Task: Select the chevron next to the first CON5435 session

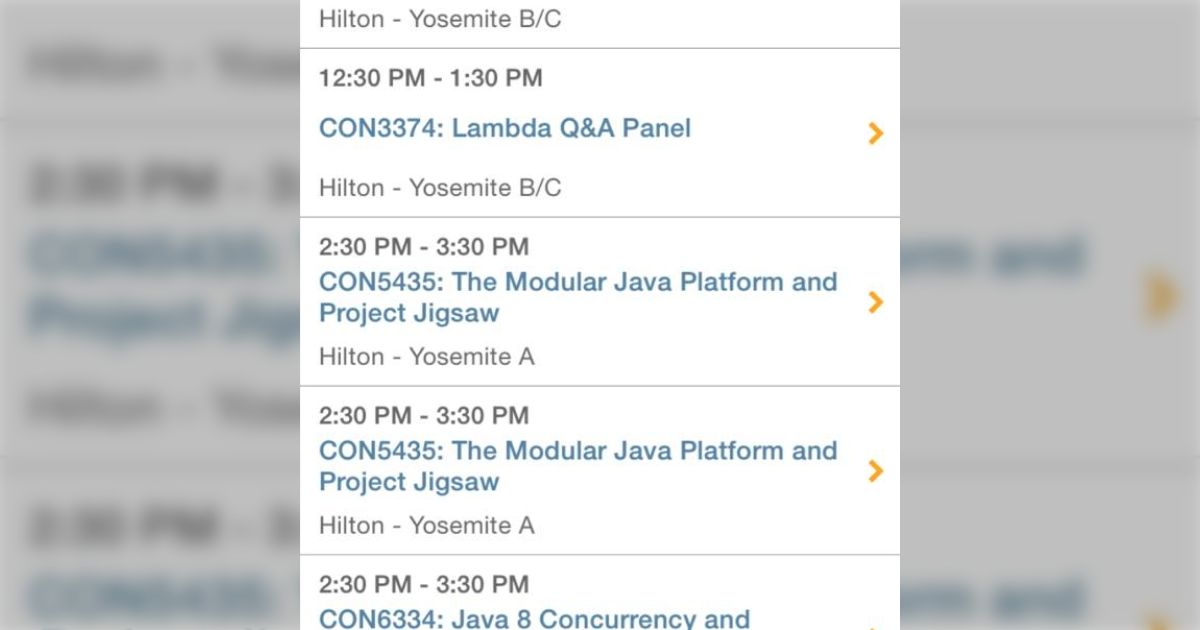Action: (x=875, y=302)
